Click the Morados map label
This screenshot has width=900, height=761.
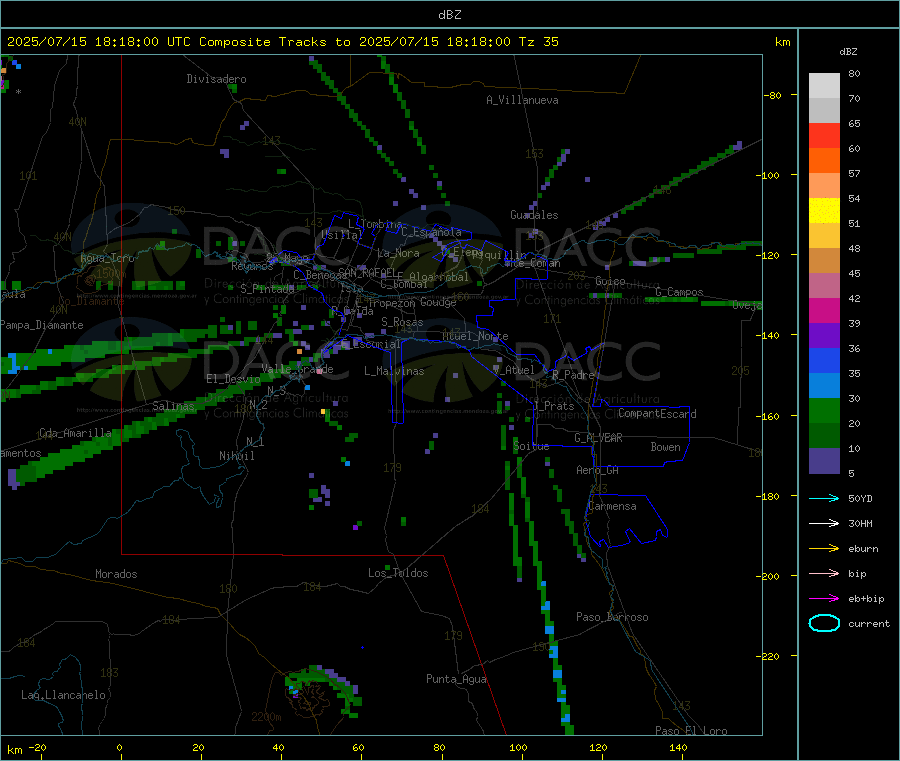click(116, 574)
